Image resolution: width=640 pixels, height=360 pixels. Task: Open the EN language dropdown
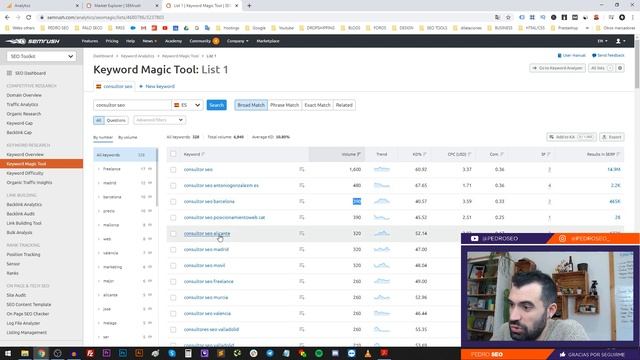602,41
